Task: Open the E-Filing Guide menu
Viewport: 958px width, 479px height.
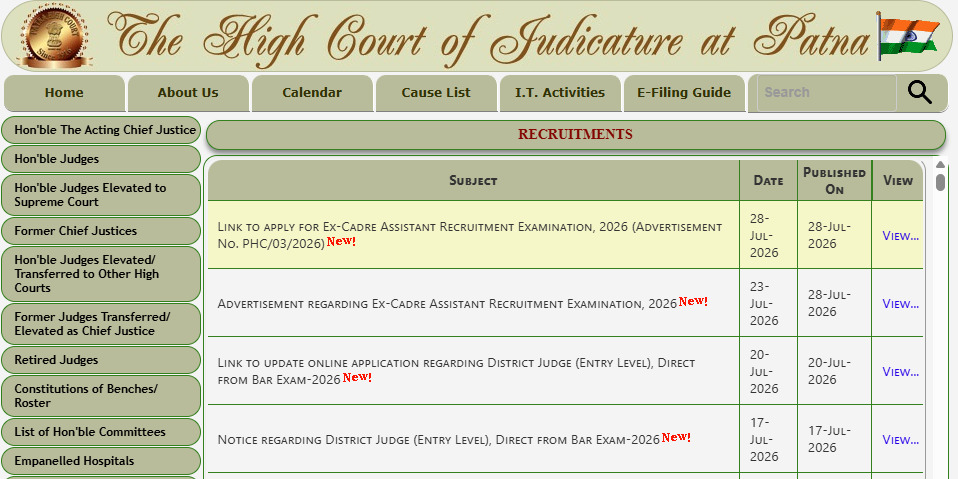Action: coord(684,93)
